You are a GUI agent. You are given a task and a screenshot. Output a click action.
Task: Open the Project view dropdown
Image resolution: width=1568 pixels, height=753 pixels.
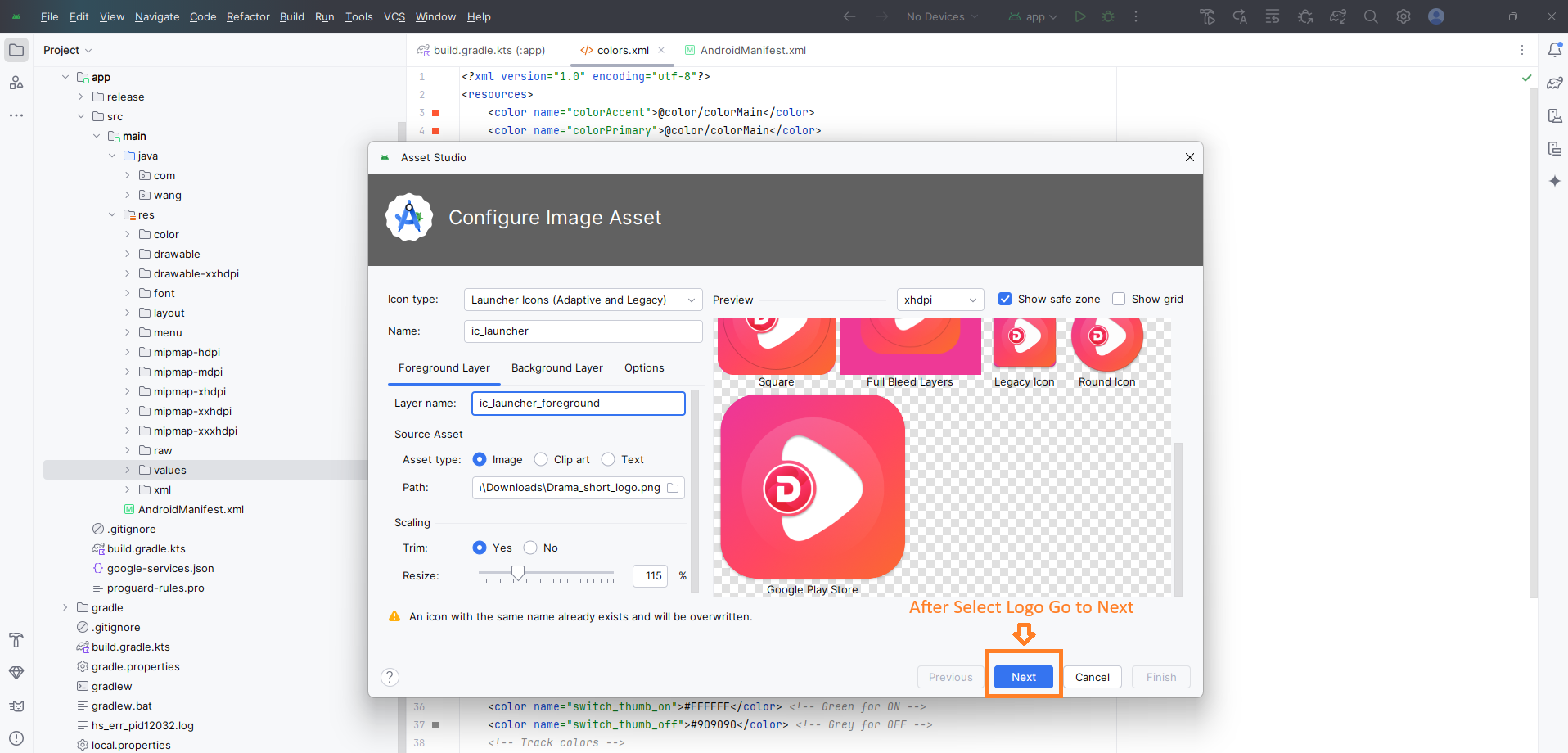(67, 50)
